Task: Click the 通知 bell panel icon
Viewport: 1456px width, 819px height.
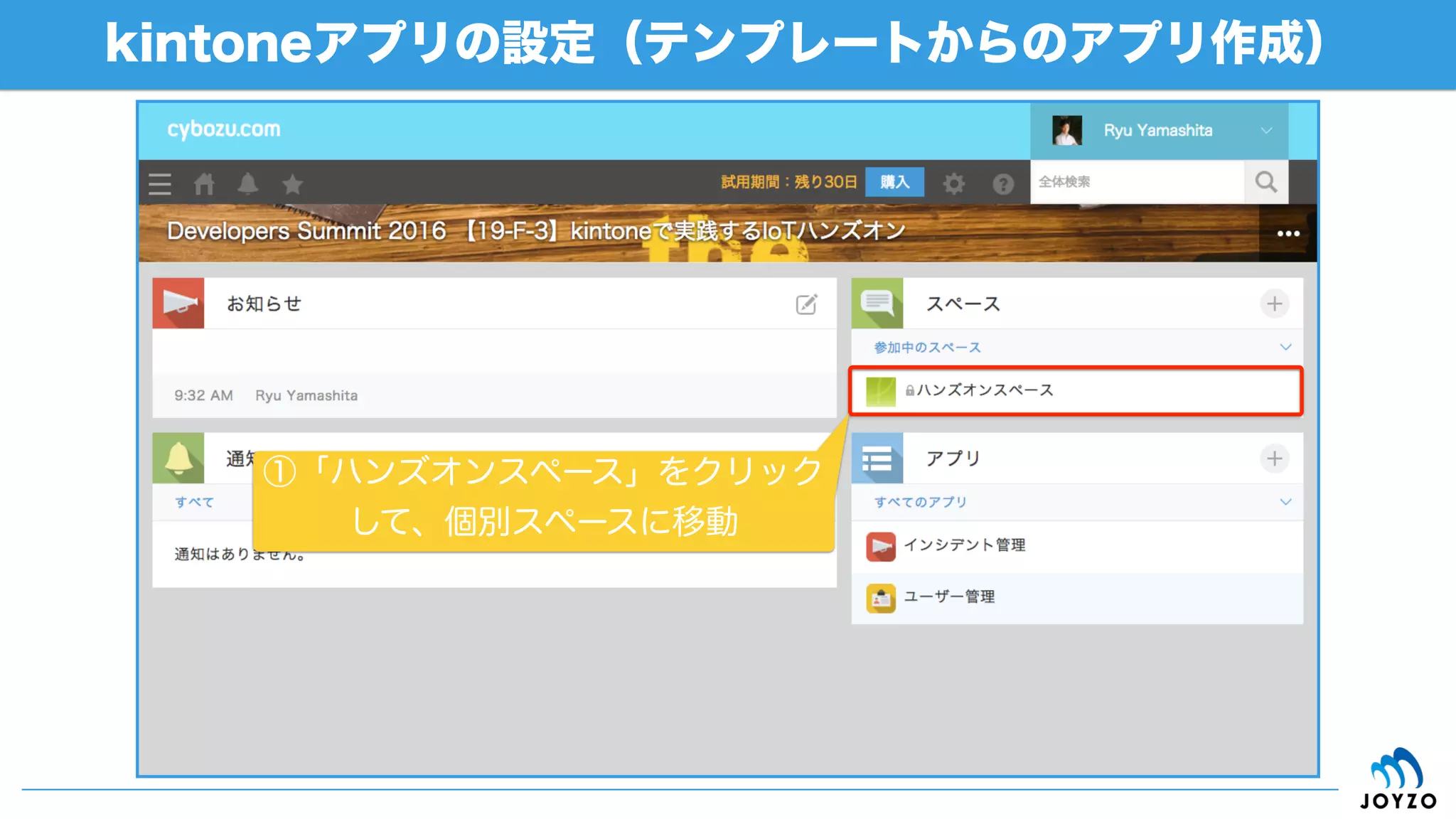Action: [178, 459]
